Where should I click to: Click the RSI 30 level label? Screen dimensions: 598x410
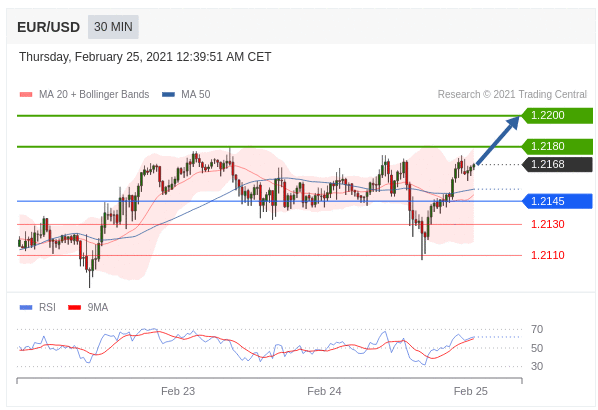coord(537,366)
